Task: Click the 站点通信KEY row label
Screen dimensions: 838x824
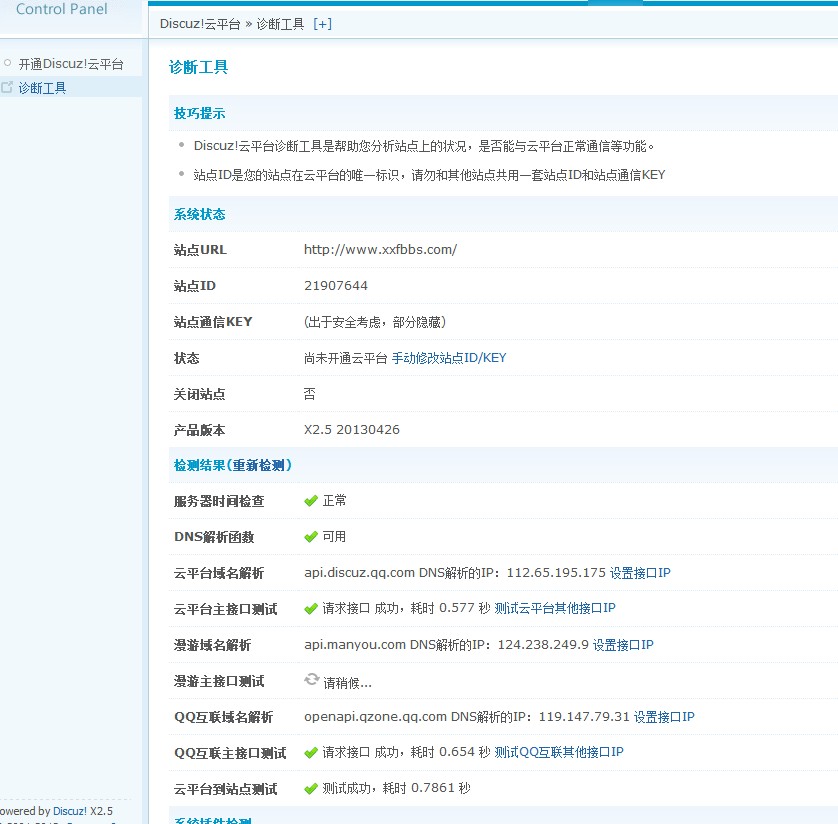Action: tap(213, 322)
